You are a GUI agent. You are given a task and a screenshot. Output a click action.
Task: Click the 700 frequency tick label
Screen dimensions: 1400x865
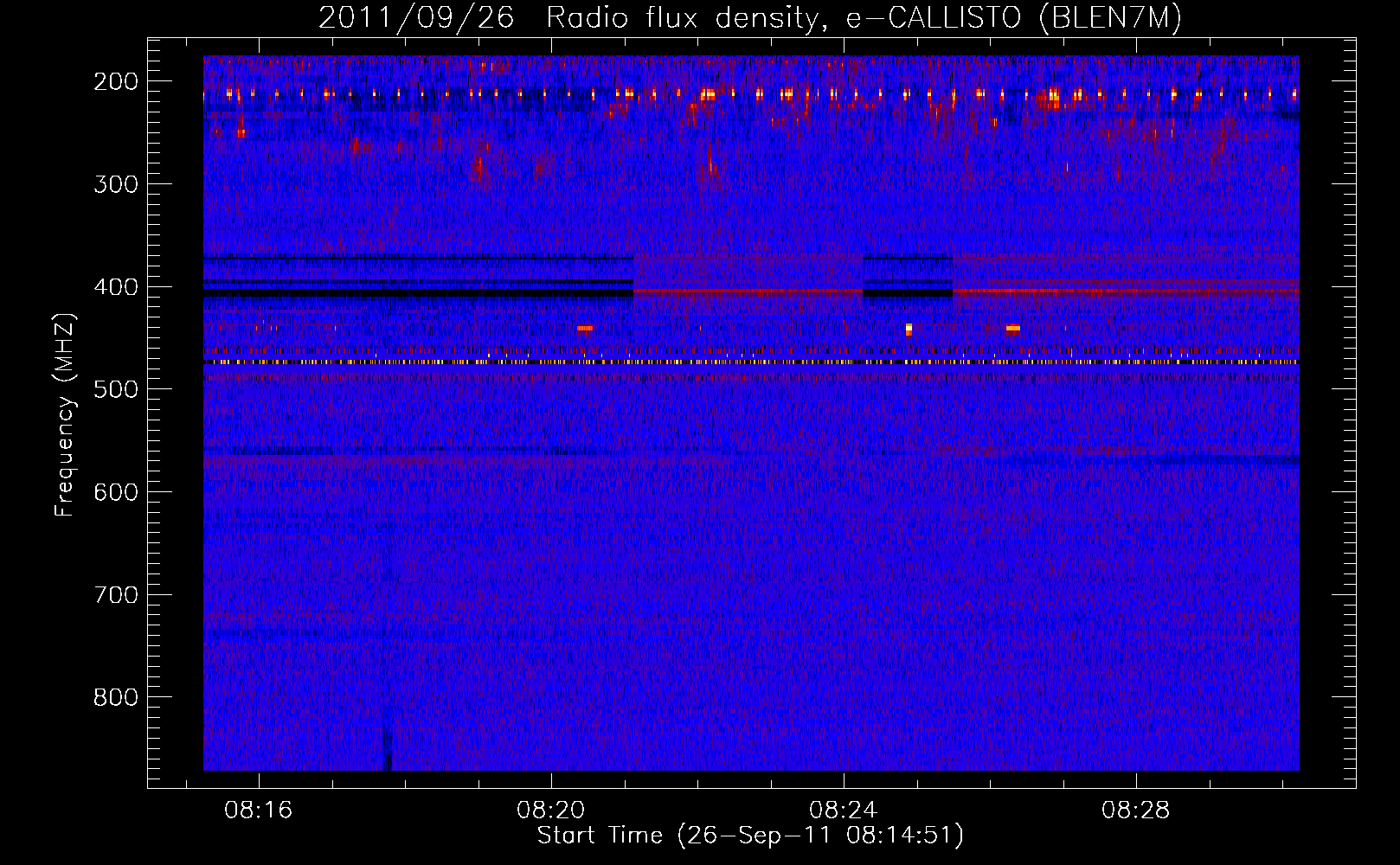tap(115, 595)
